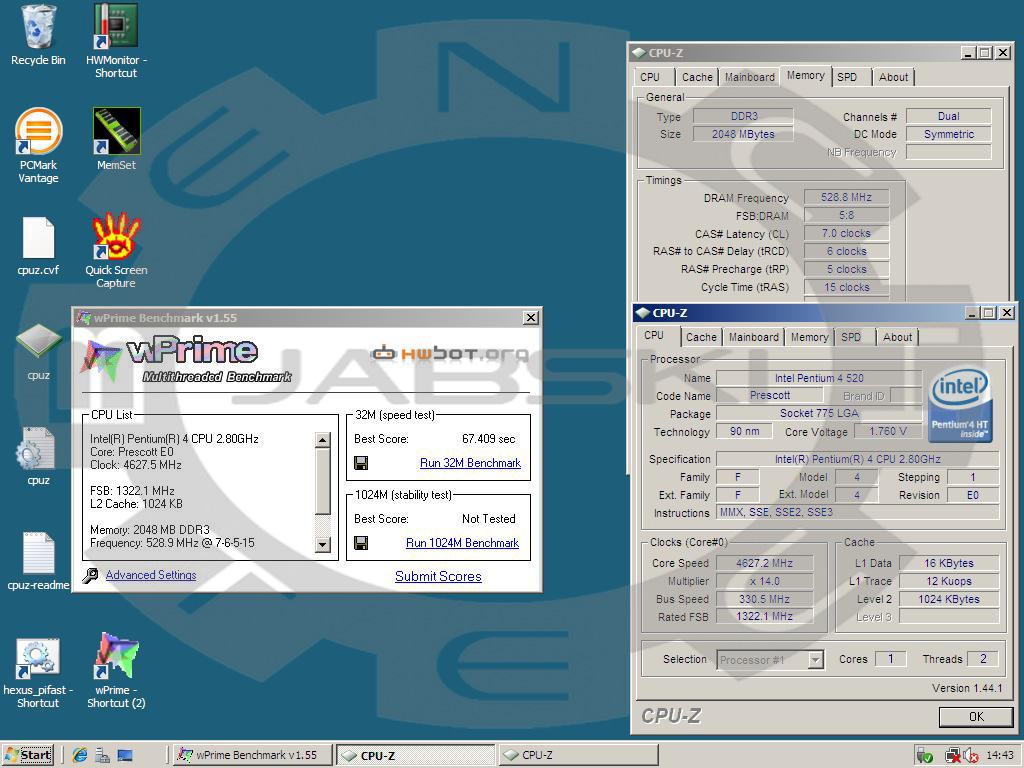Click CPU List scrollbar down arrow
The height and width of the screenshot is (768, 1024).
coord(323,544)
